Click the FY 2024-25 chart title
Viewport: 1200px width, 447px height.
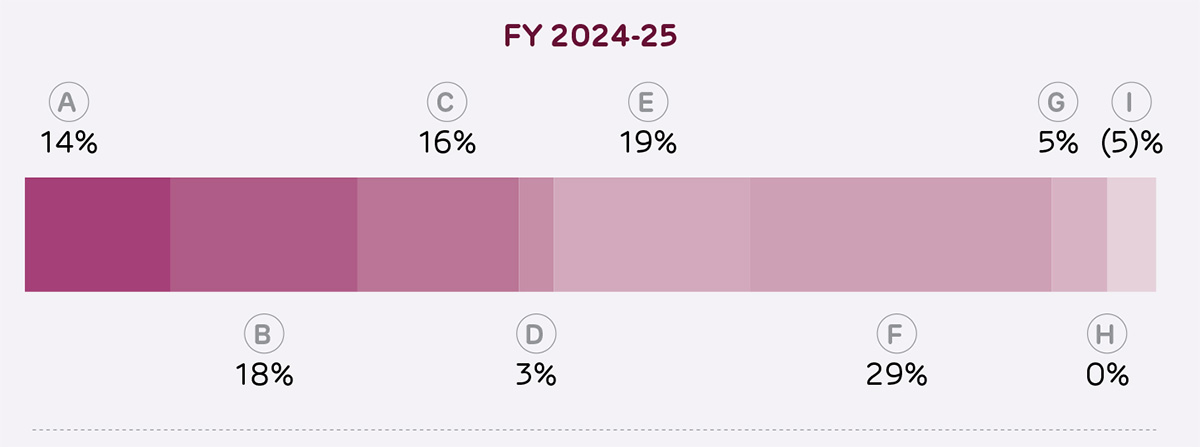click(x=592, y=36)
